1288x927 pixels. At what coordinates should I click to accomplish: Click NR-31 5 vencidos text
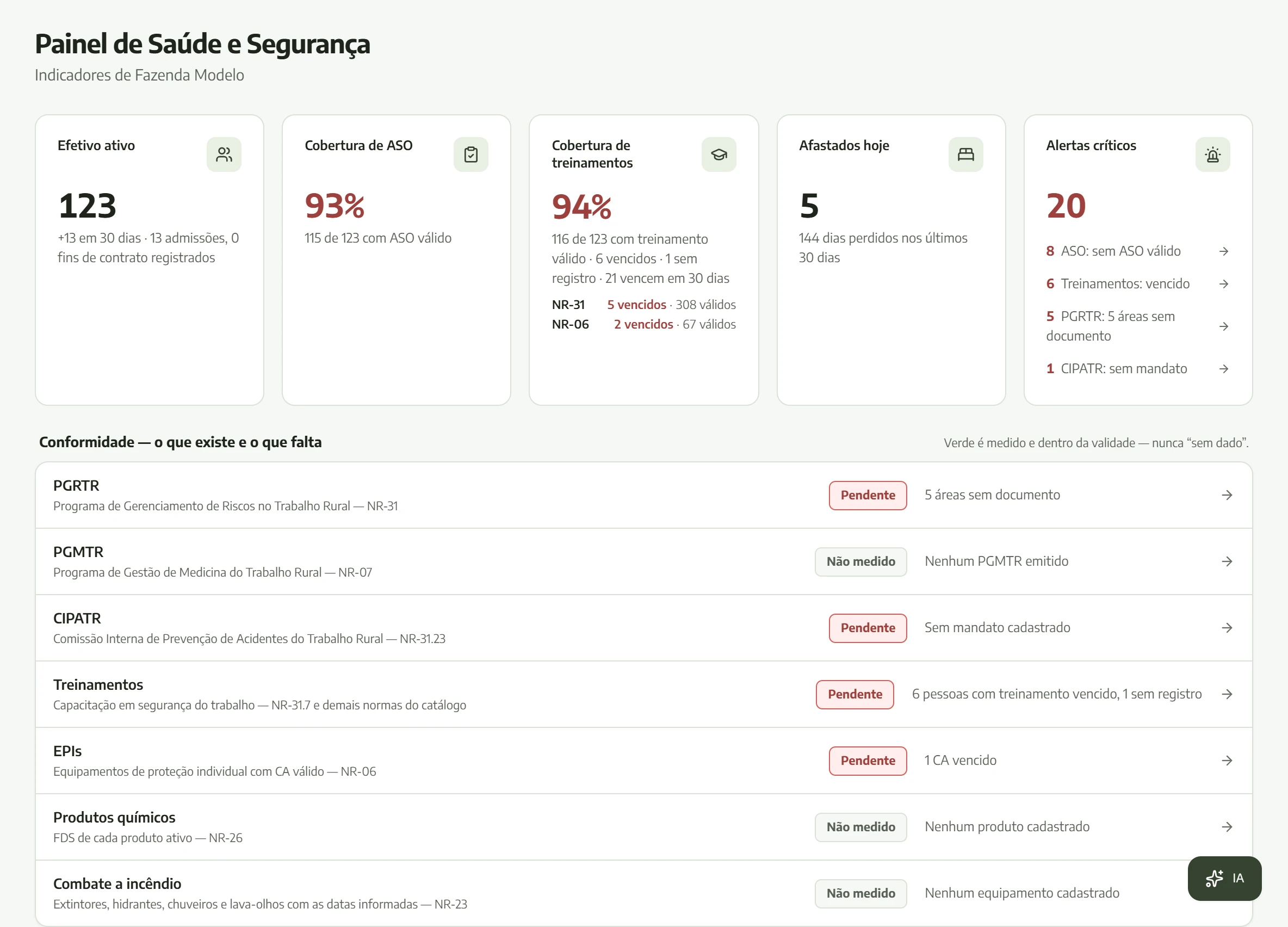636,305
